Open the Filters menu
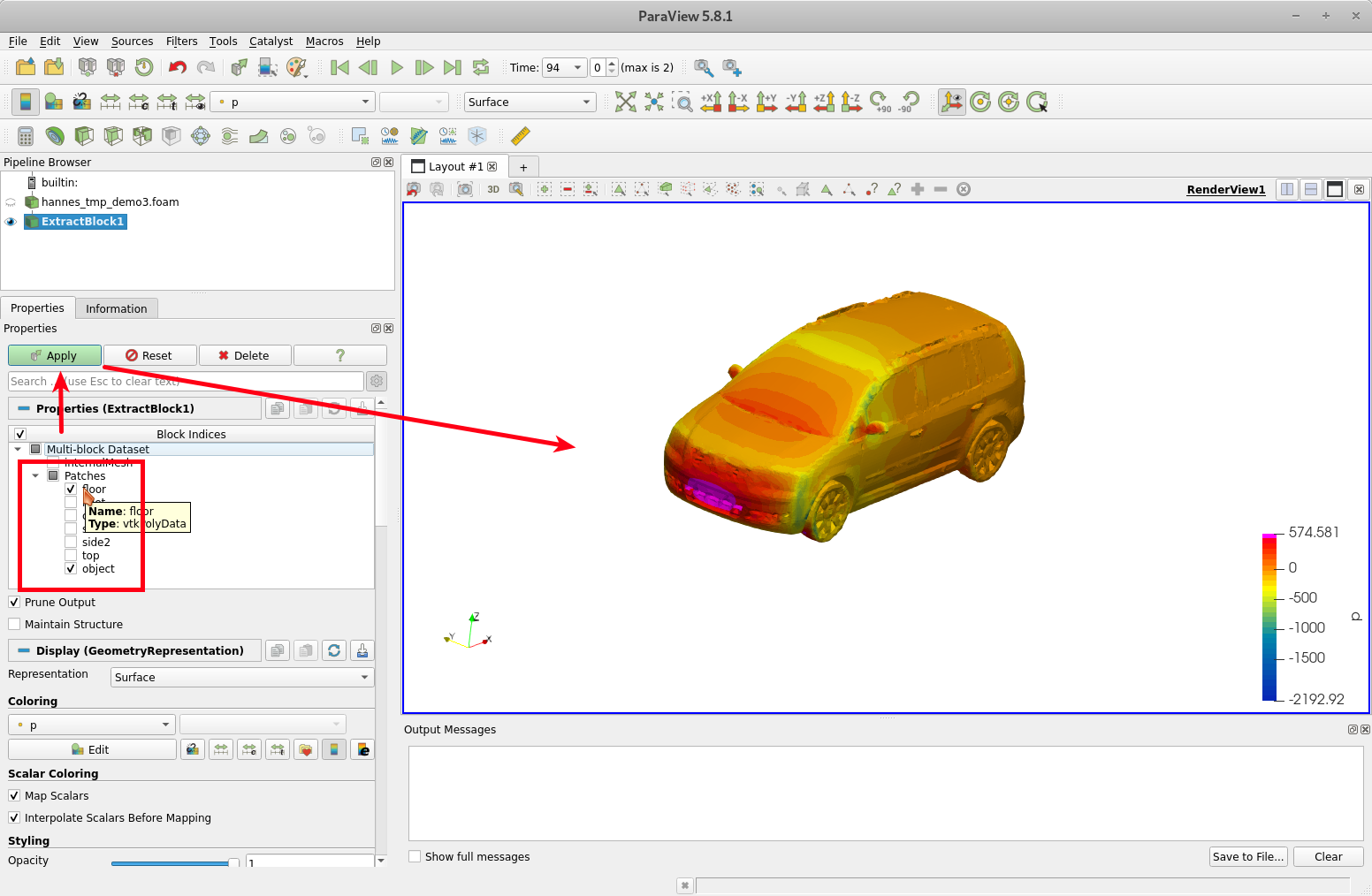 tap(181, 41)
